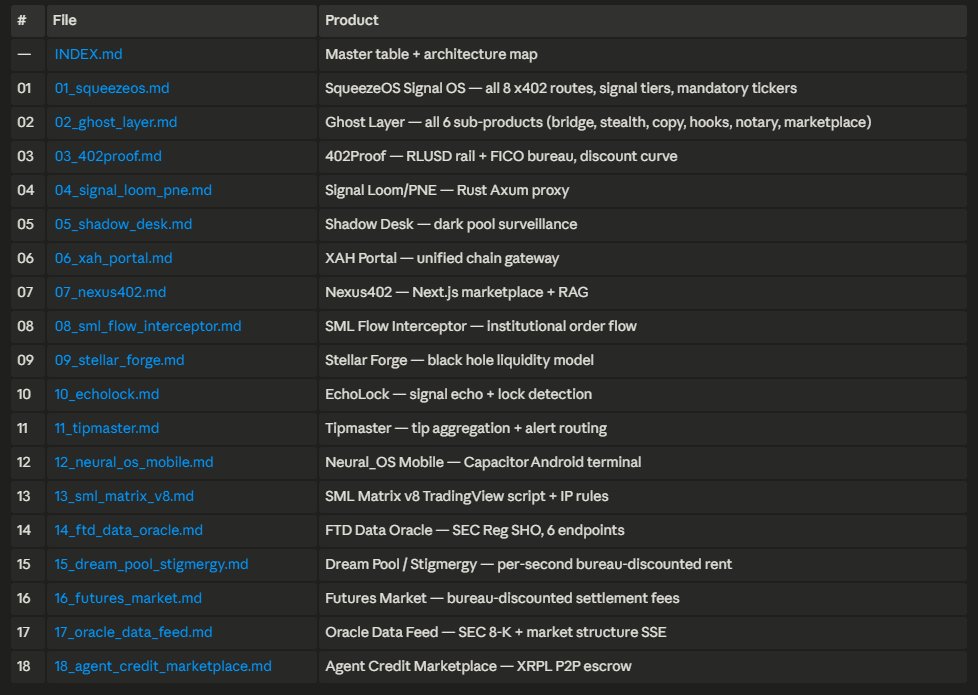Select 'Agent Credit Marketplace — XRPL P2P escrow'
978x695 pixels.
pos(478,666)
